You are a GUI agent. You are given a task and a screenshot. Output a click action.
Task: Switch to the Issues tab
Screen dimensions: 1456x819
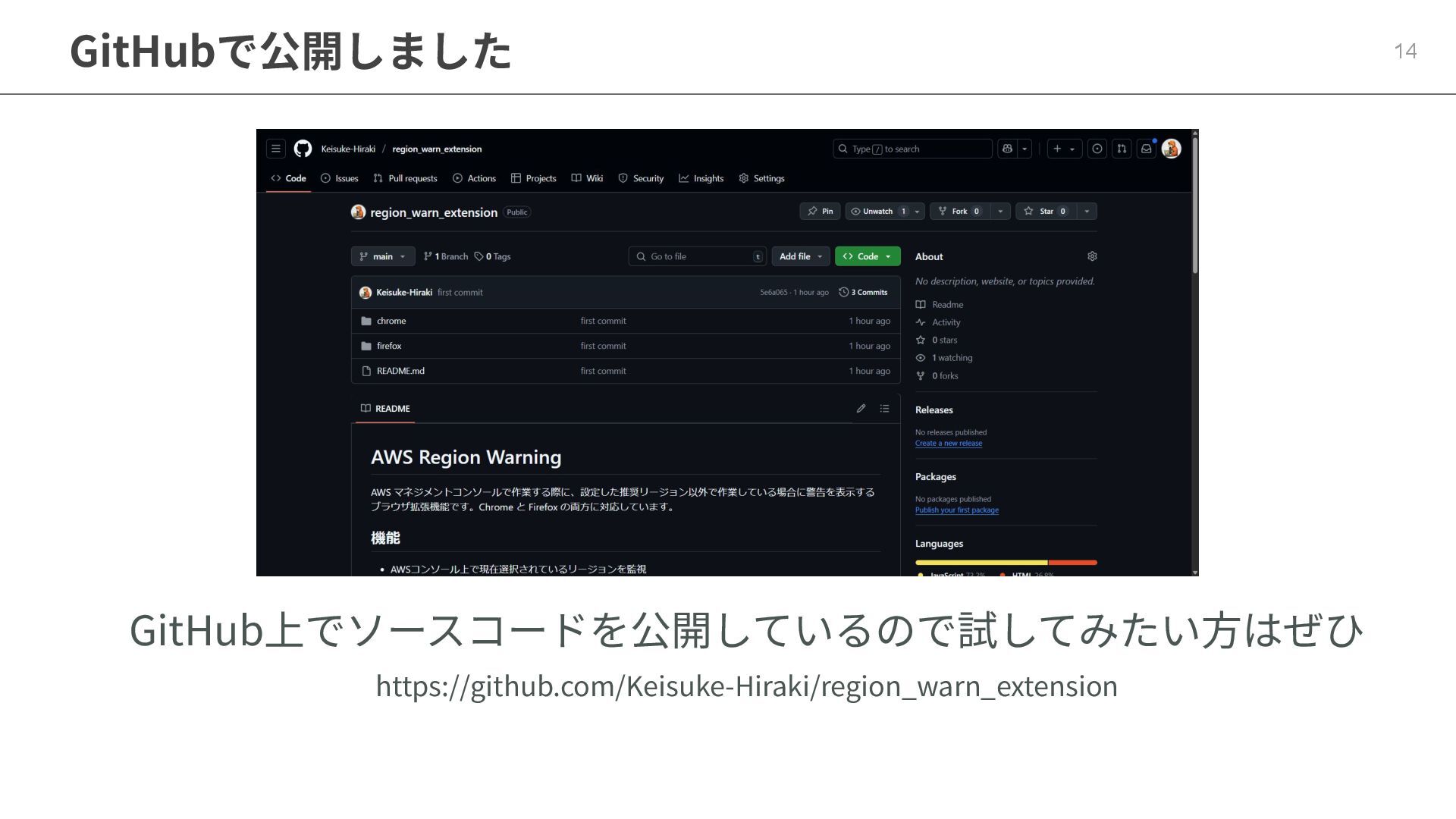click(339, 178)
